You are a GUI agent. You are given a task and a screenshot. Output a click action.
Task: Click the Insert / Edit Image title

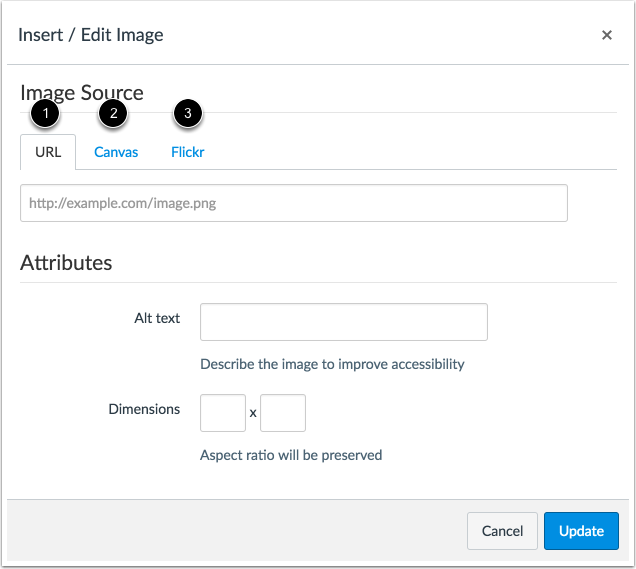tap(91, 35)
